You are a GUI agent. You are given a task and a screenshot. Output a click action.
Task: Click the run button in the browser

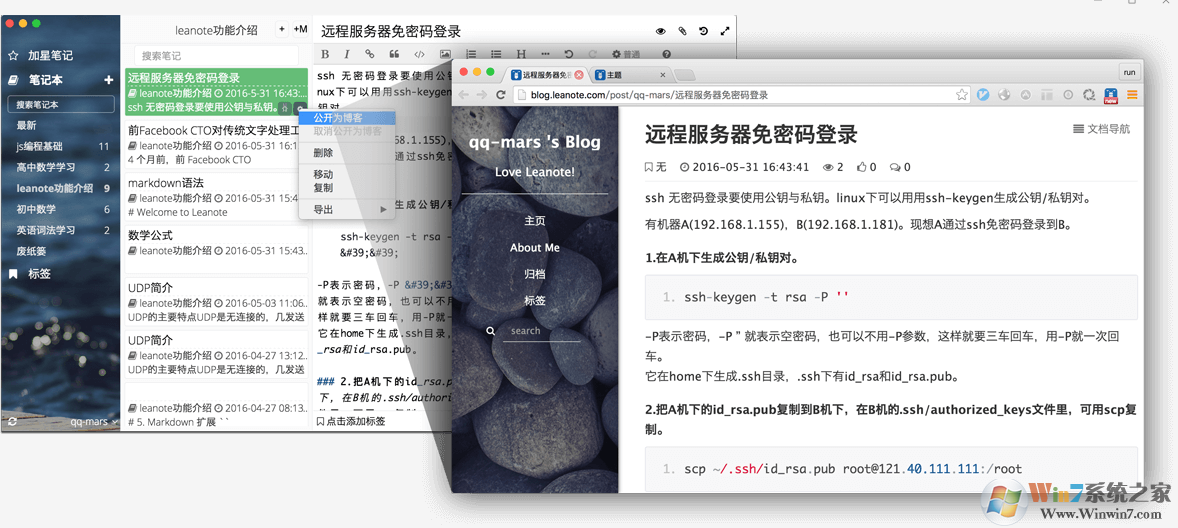click(1129, 72)
